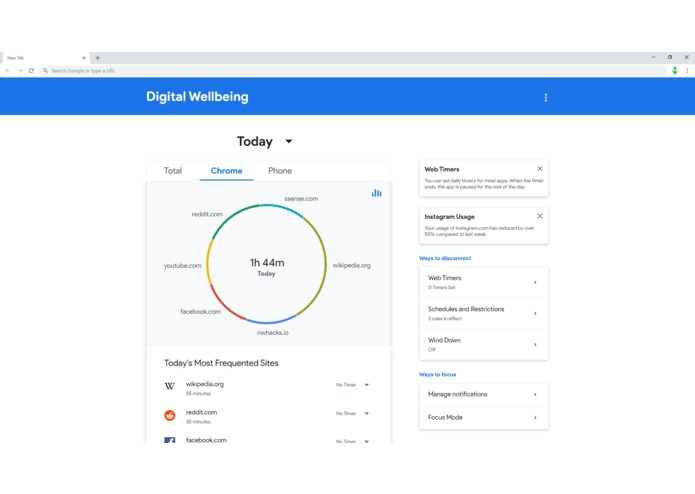Expand the Web Timers settings row

[484, 282]
